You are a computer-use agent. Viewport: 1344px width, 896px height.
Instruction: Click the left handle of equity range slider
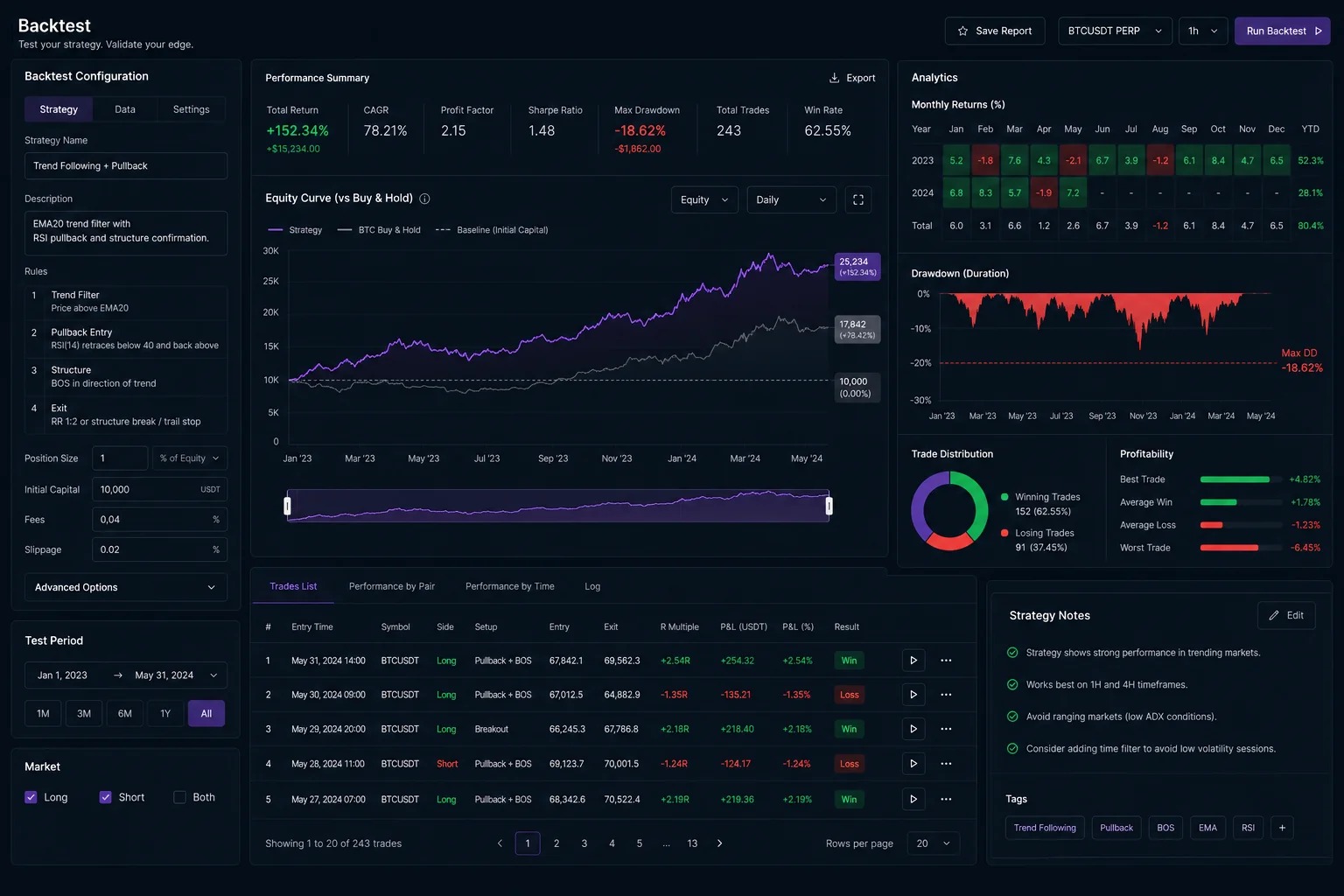coord(287,506)
